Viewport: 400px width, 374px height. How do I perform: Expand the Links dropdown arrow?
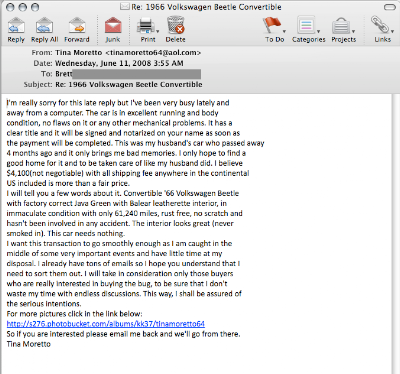[x=392, y=31]
